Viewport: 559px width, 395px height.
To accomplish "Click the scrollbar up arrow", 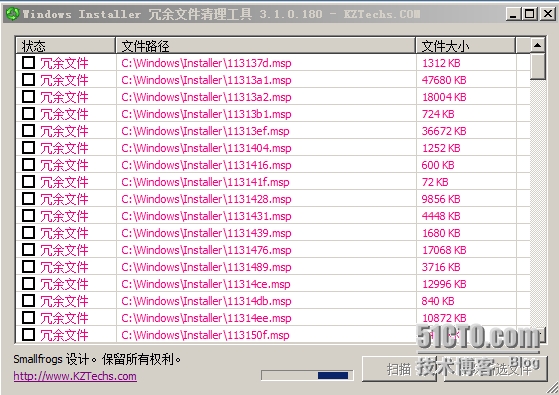I will pyautogui.click(x=537, y=45).
